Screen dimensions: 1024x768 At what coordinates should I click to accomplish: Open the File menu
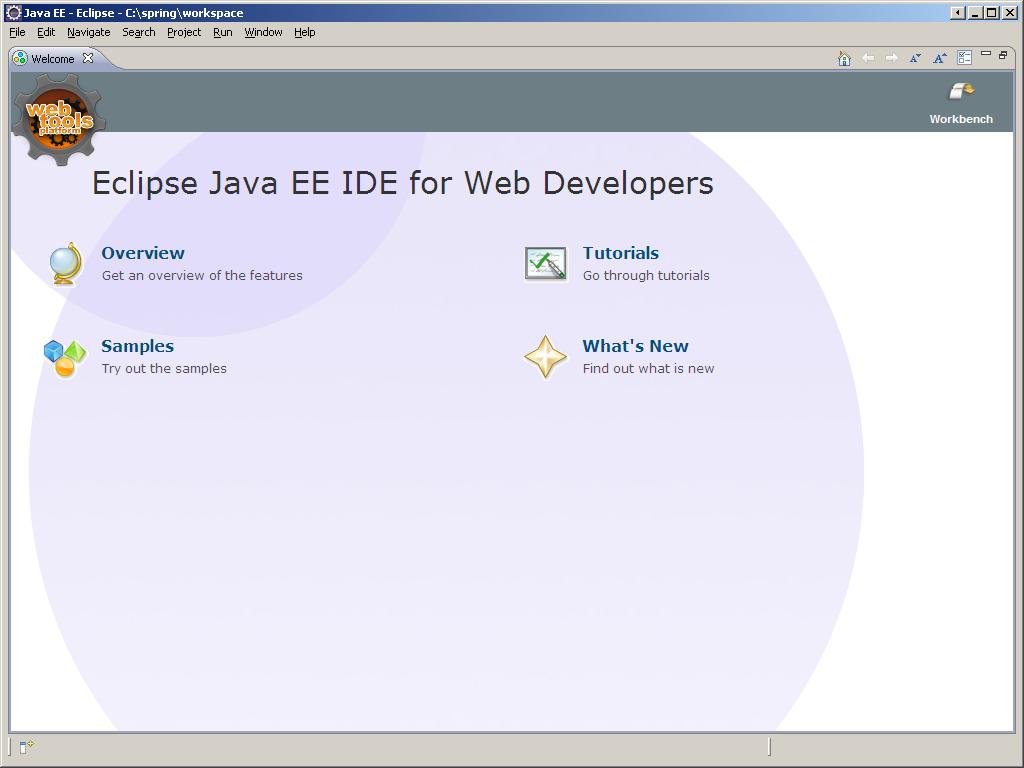pyautogui.click(x=17, y=32)
